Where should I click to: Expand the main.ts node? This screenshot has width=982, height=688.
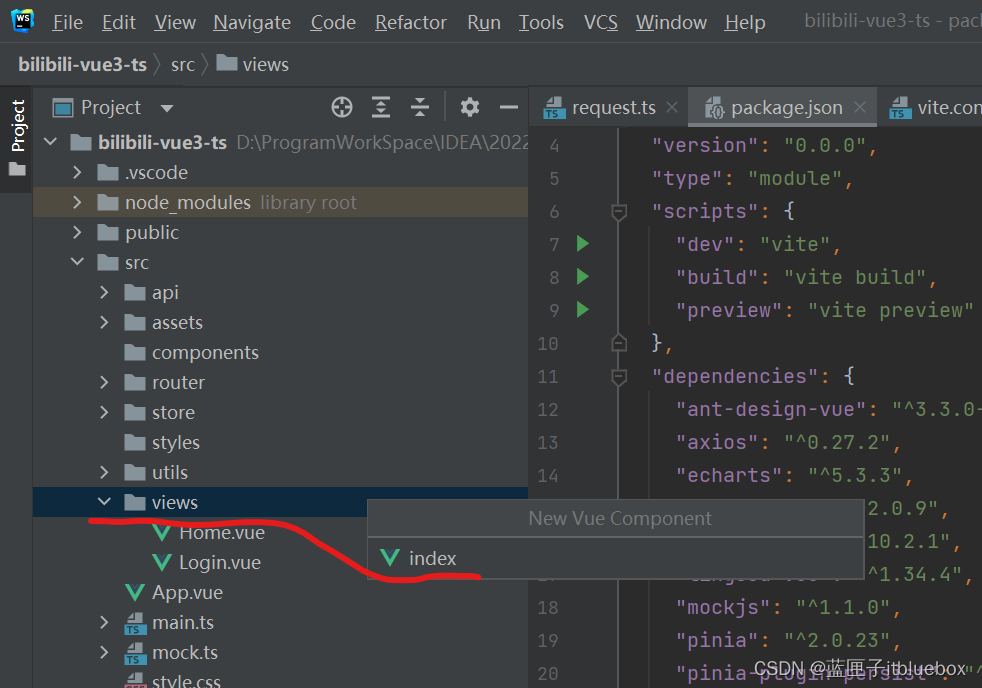pyautogui.click(x=104, y=622)
